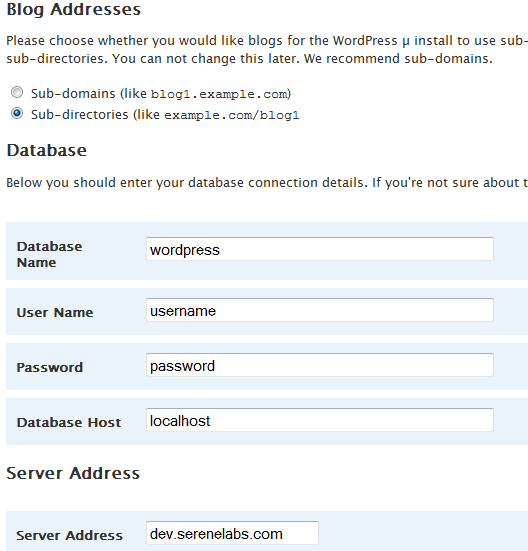Image resolution: width=528 pixels, height=551 pixels.
Task: Click the bold Password label
Action: point(50,368)
